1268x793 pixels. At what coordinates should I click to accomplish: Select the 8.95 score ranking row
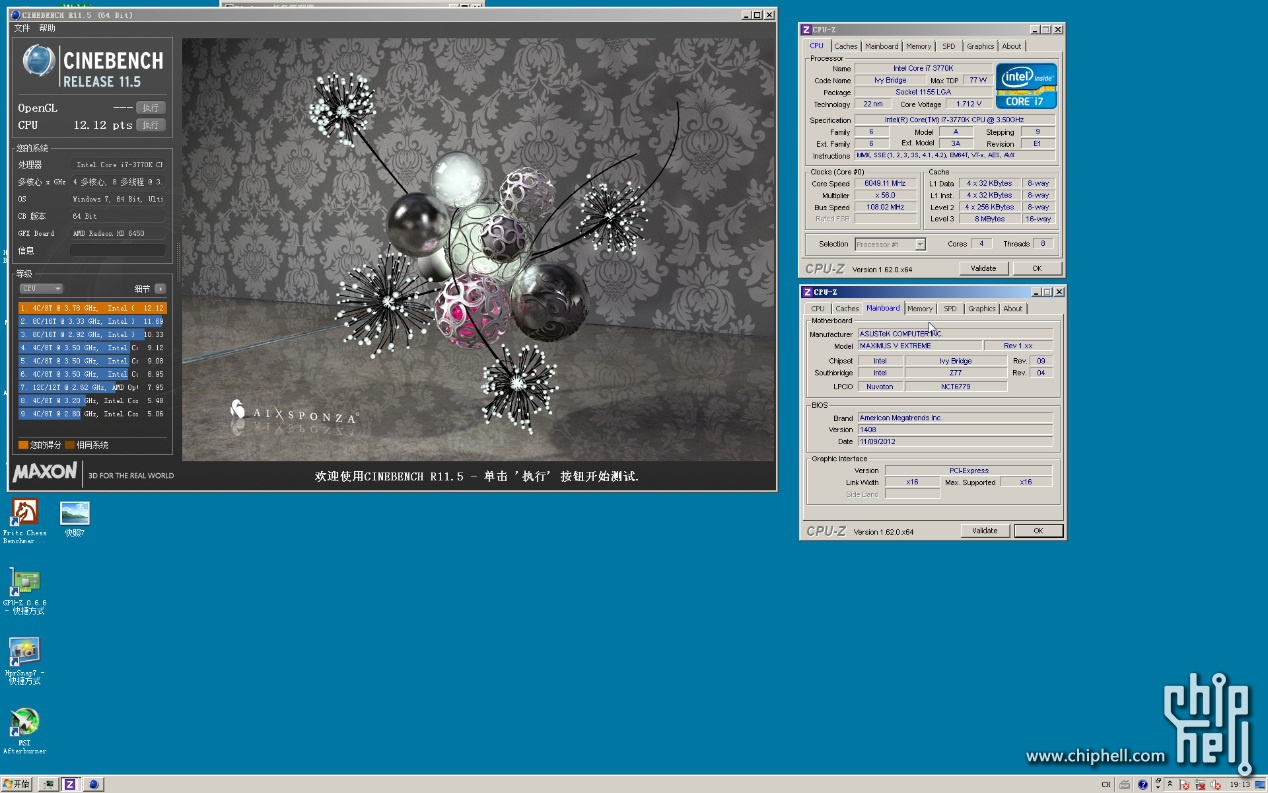[92, 373]
